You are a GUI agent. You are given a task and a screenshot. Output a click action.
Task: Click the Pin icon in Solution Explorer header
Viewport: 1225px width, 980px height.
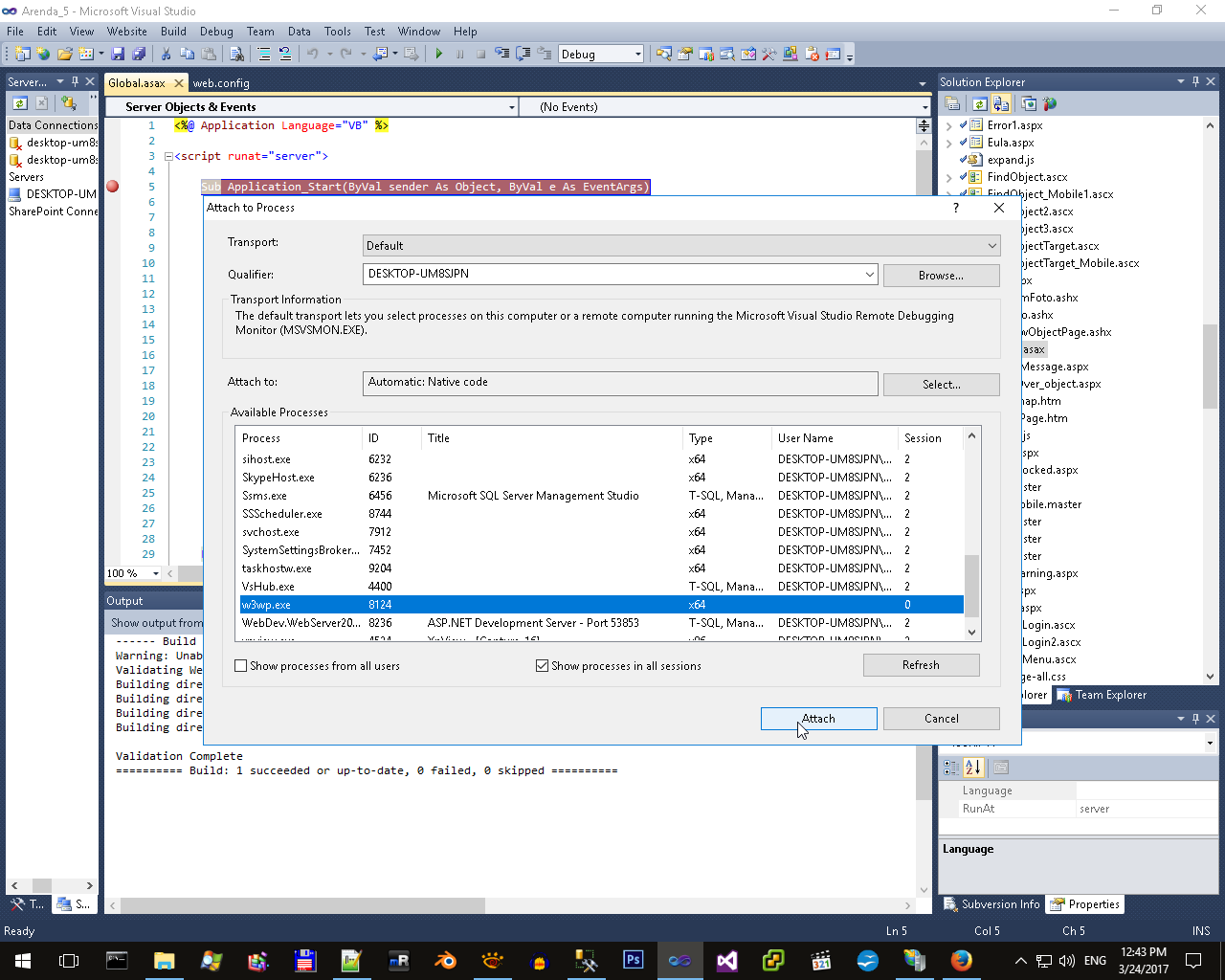pyautogui.click(x=1195, y=82)
